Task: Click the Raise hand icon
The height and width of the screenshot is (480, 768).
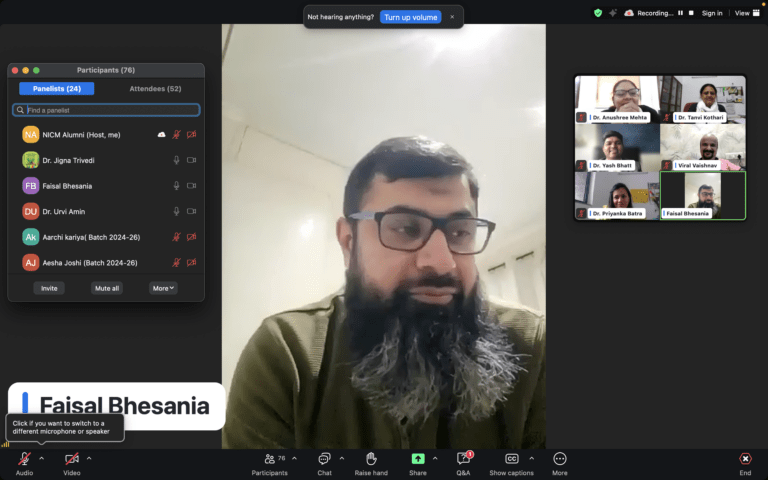Action: tap(371, 458)
